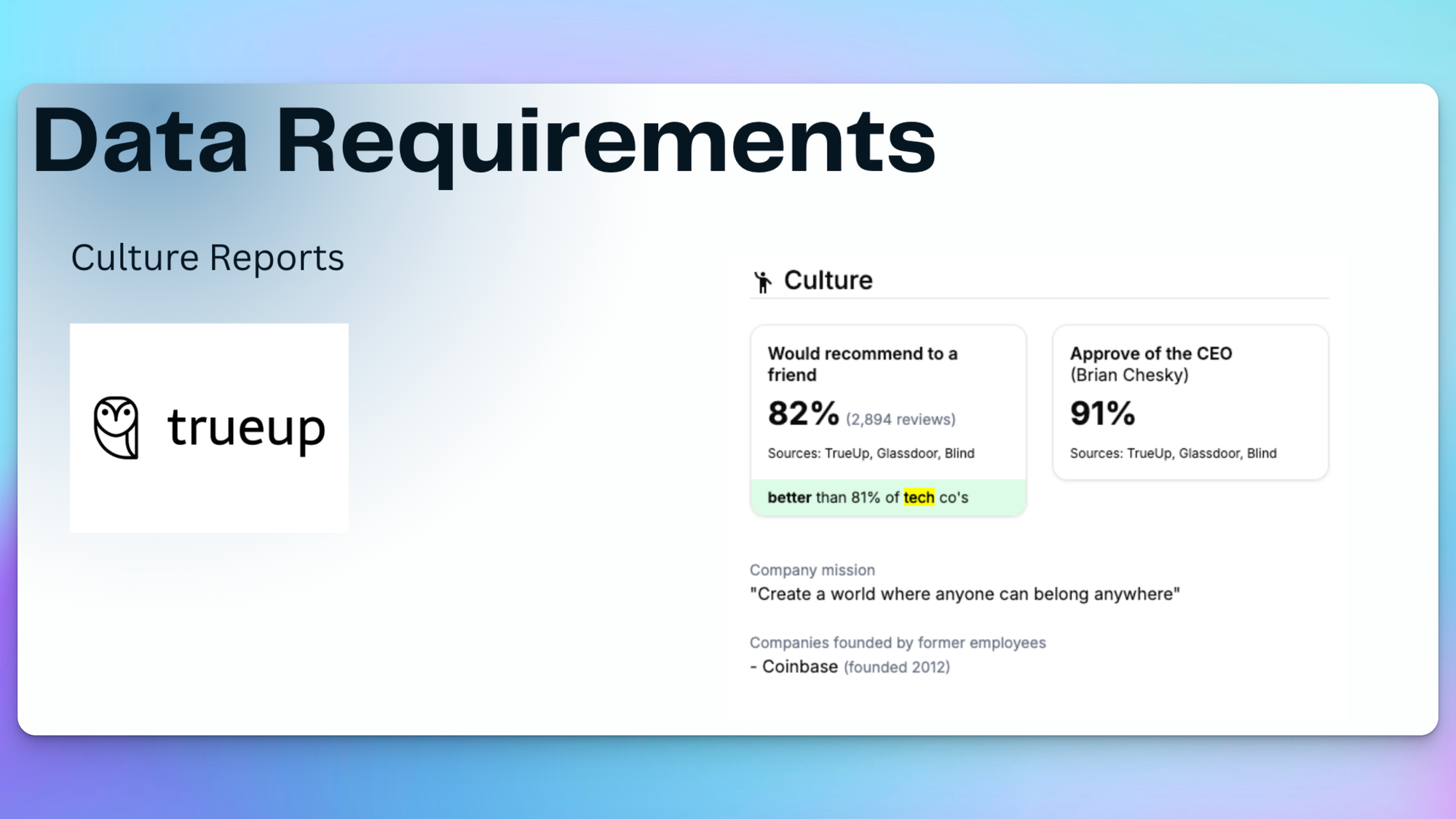Click sources line under the 82% rating
The width and height of the screenshot is (1456, 819).
pos(871,453)
